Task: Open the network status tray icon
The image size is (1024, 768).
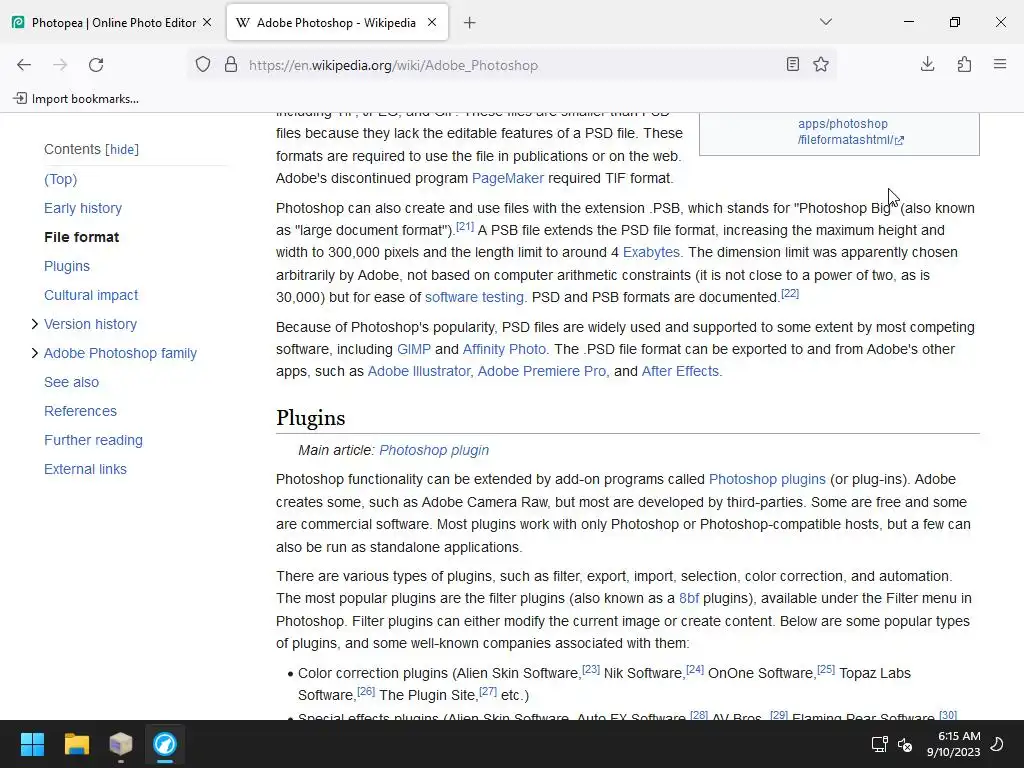Action: [x=880, y=744]
